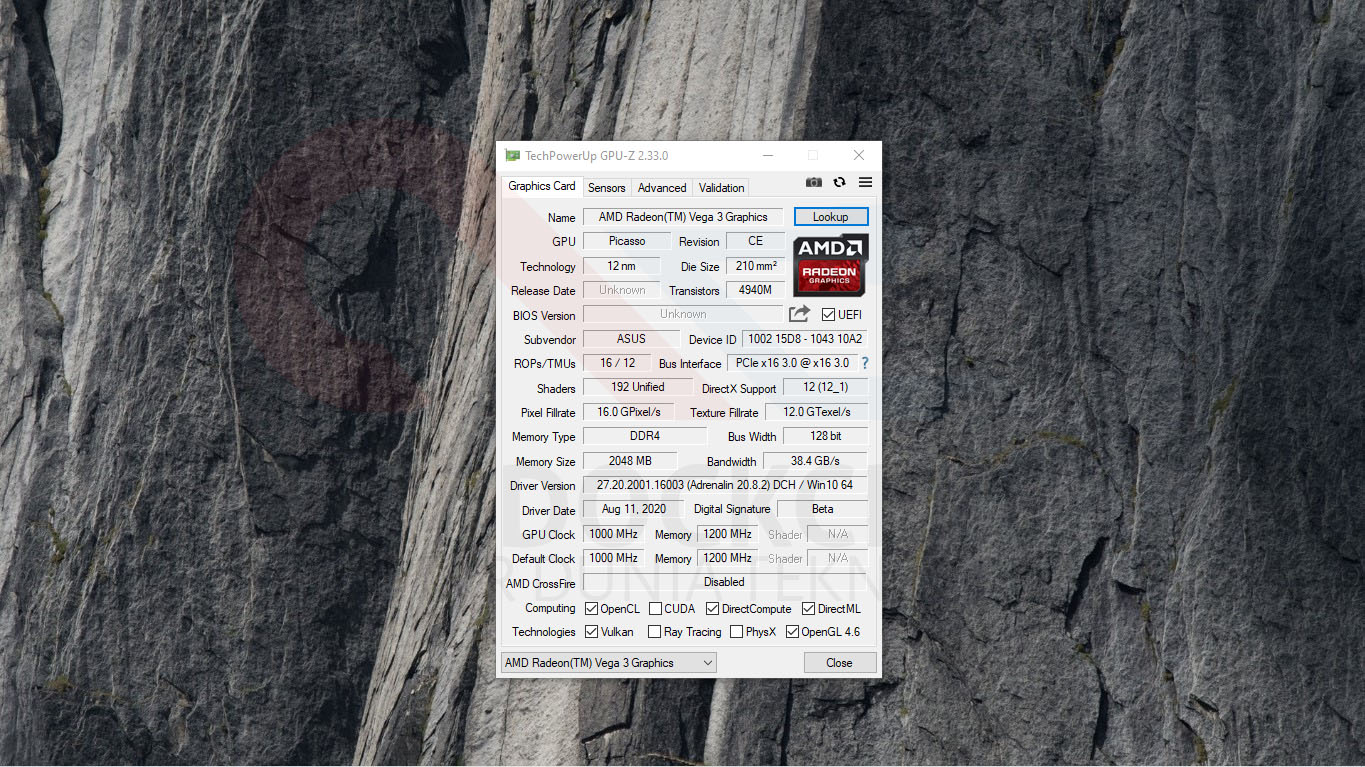Switch to the Sensors tab
The width and height of the screenshot is (1365, 767).
[607, 188]
